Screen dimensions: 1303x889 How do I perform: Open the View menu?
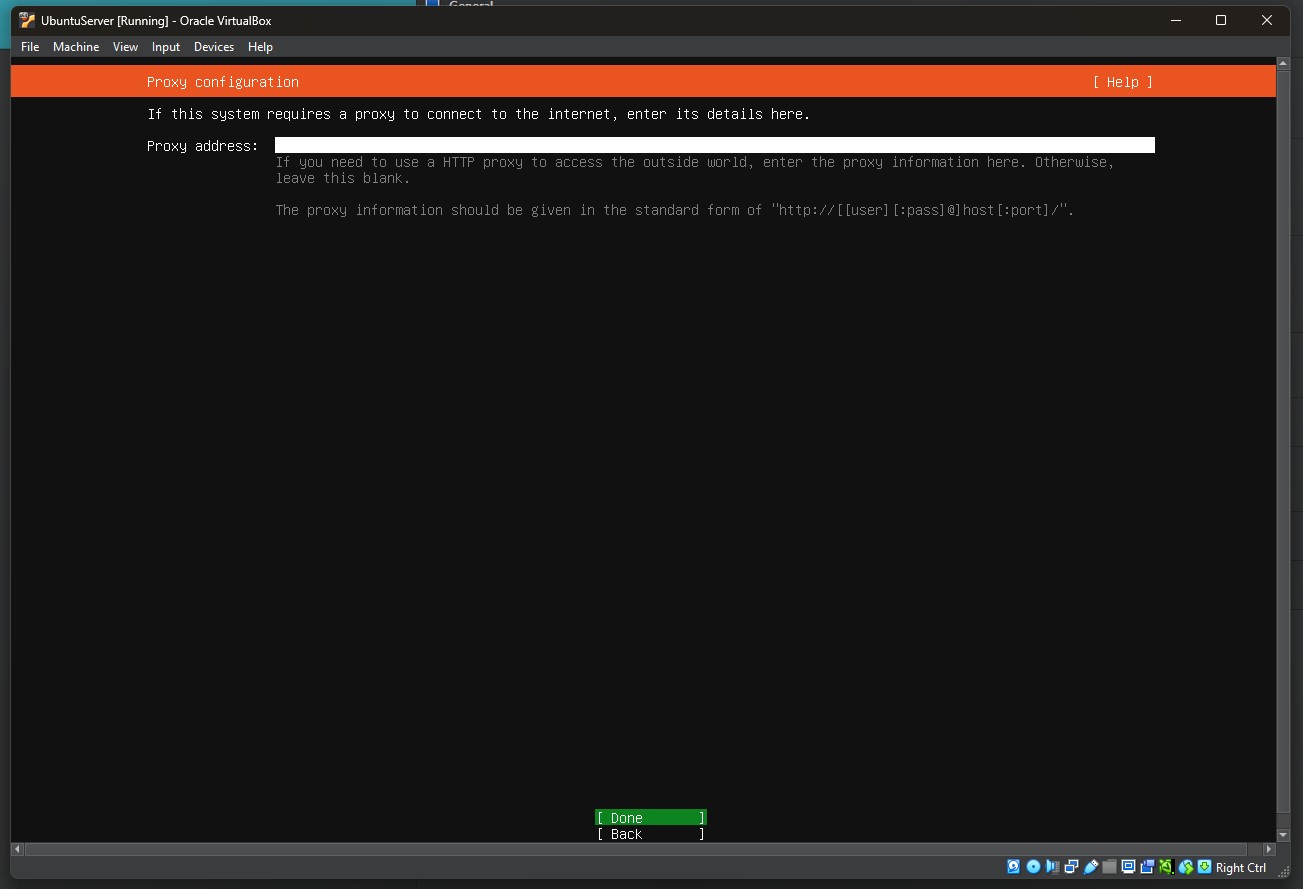pyautogui.click(x=125, y=46)
